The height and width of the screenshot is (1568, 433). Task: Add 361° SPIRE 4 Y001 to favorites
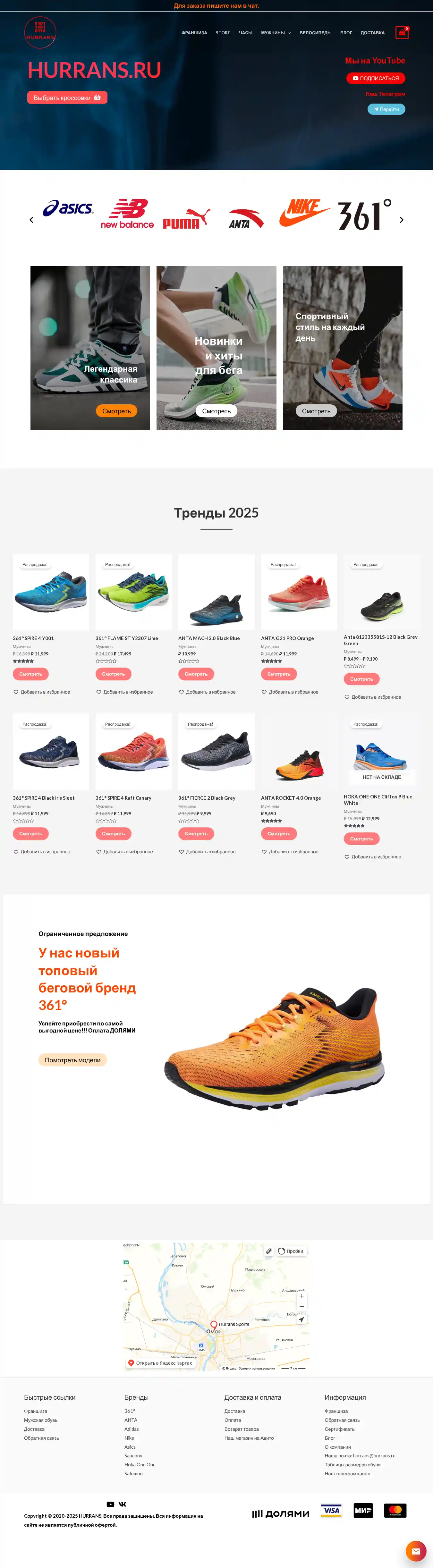point(41,692)
